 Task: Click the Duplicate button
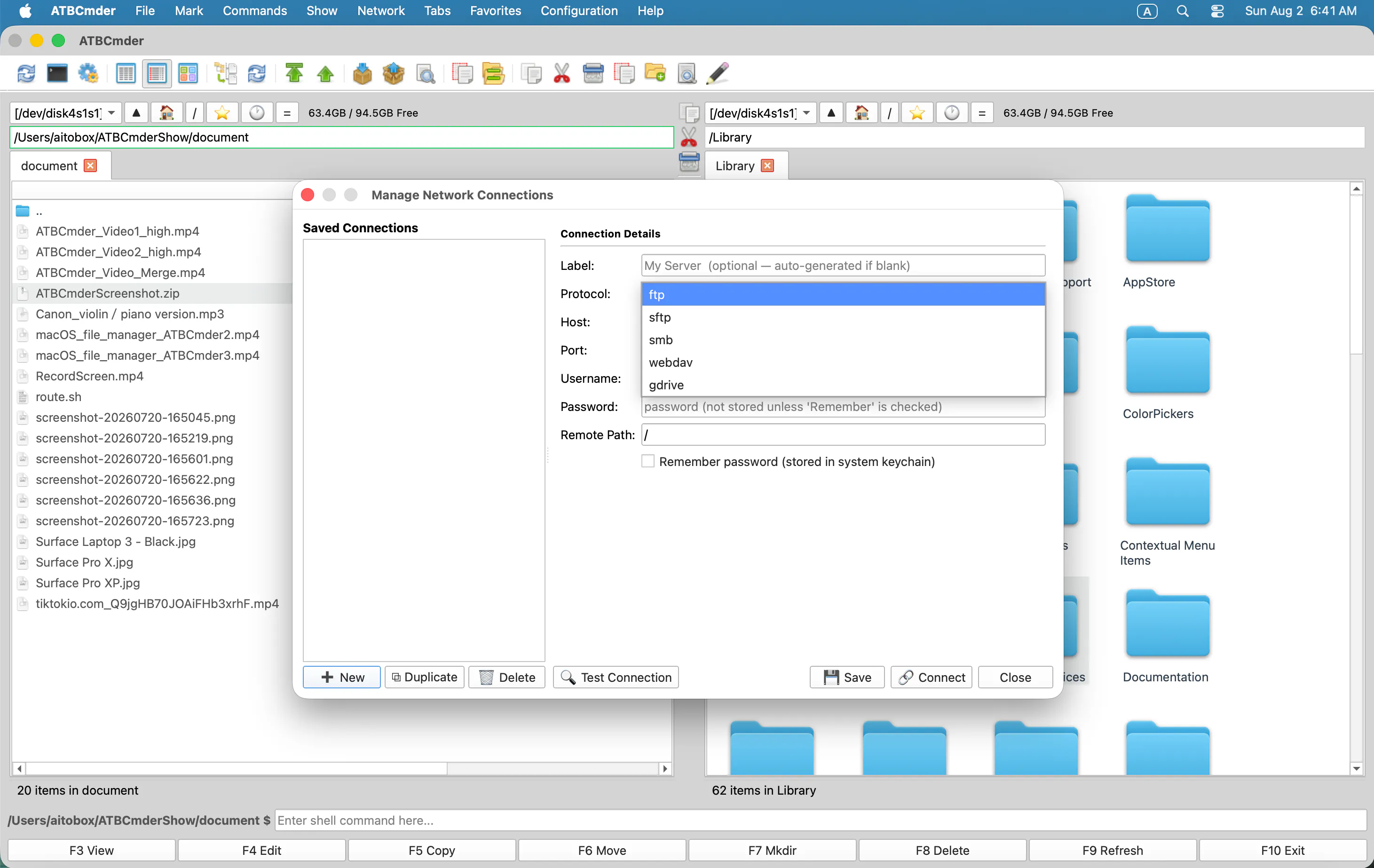click(425, 678)
